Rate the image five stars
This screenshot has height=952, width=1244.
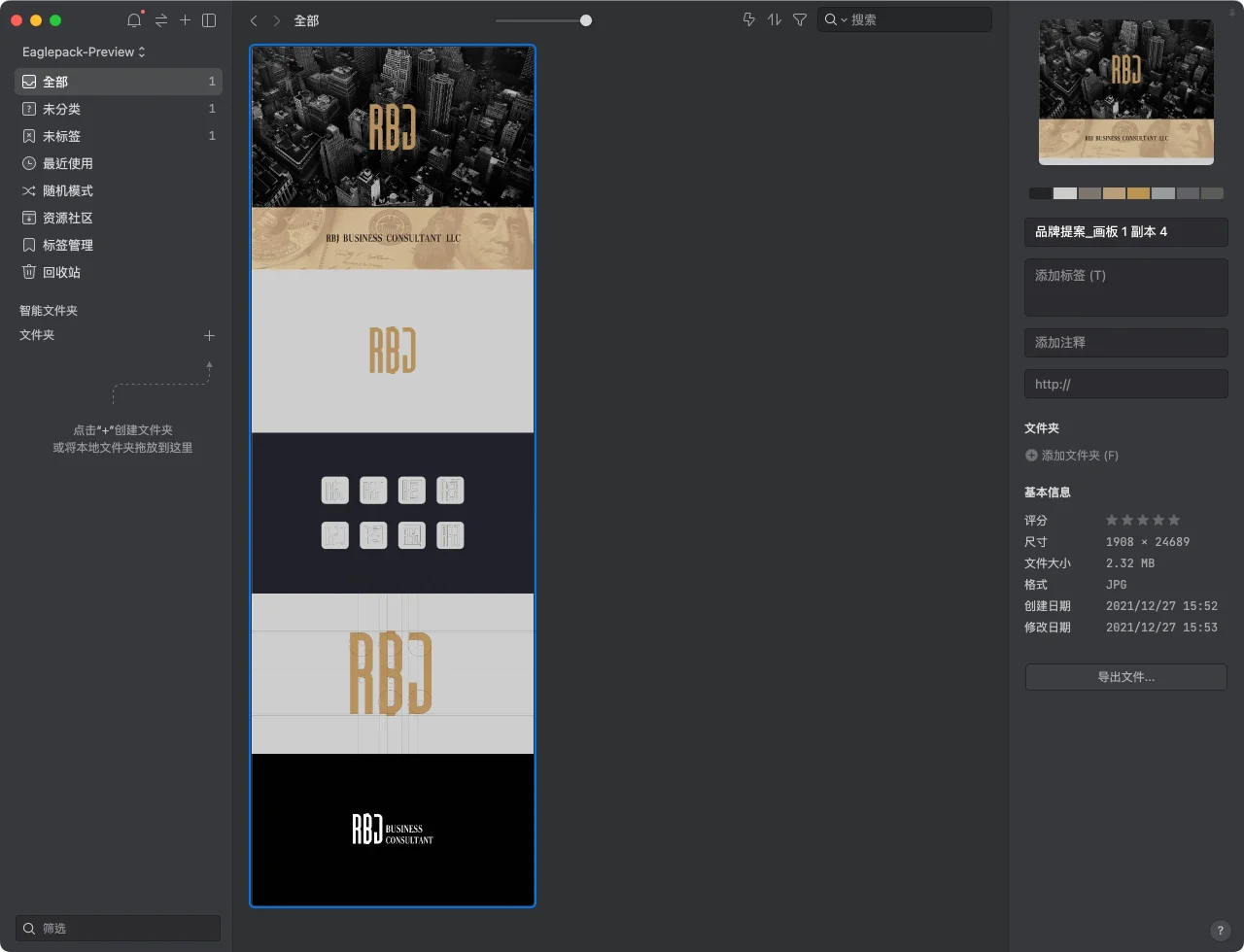(1174, 520)
